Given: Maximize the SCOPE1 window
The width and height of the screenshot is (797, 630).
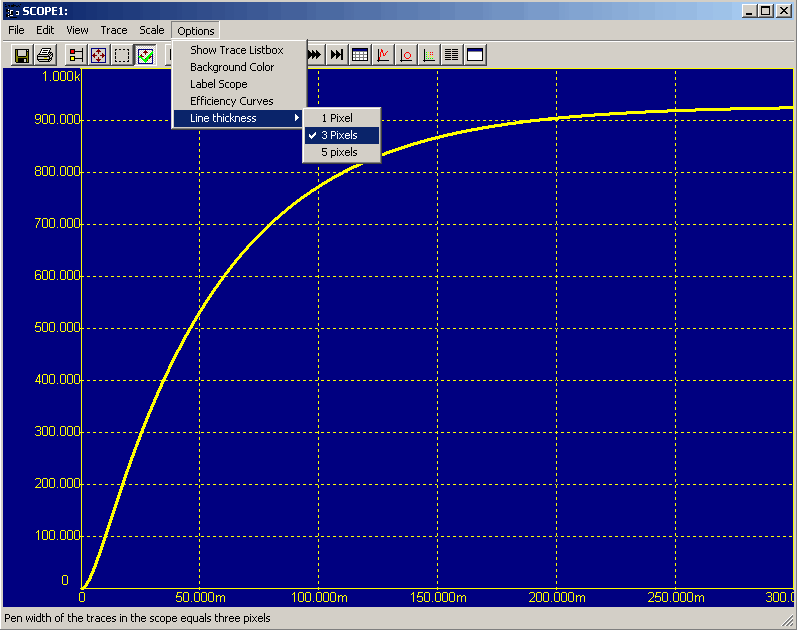Looking at the screenshot, I should click(x=765, y=11).
